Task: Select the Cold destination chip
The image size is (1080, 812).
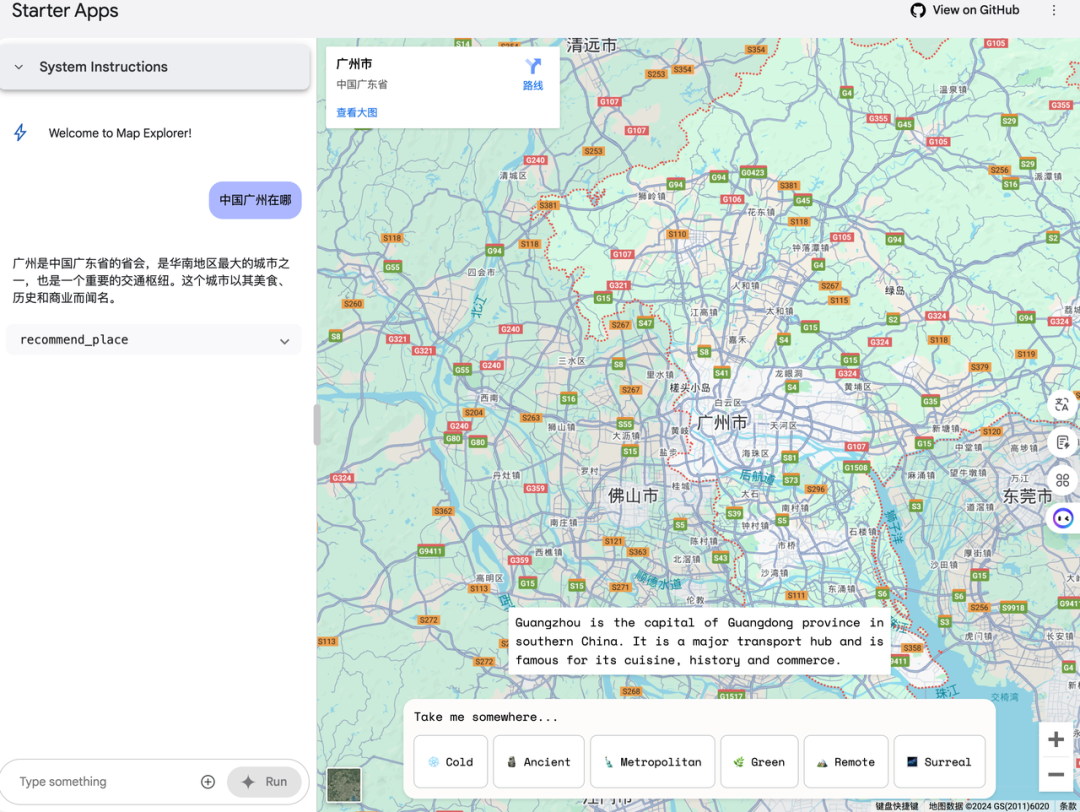Action: tap(450, 762)
